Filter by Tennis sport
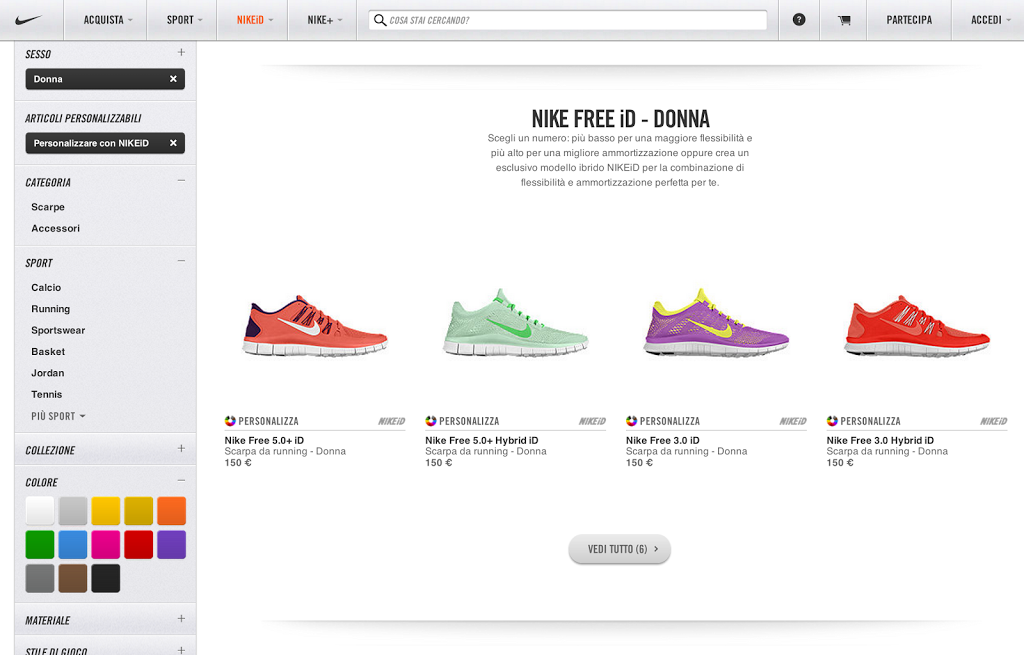Image resolution: width=1024 pixels, height=655 pixels. [46, 394]
